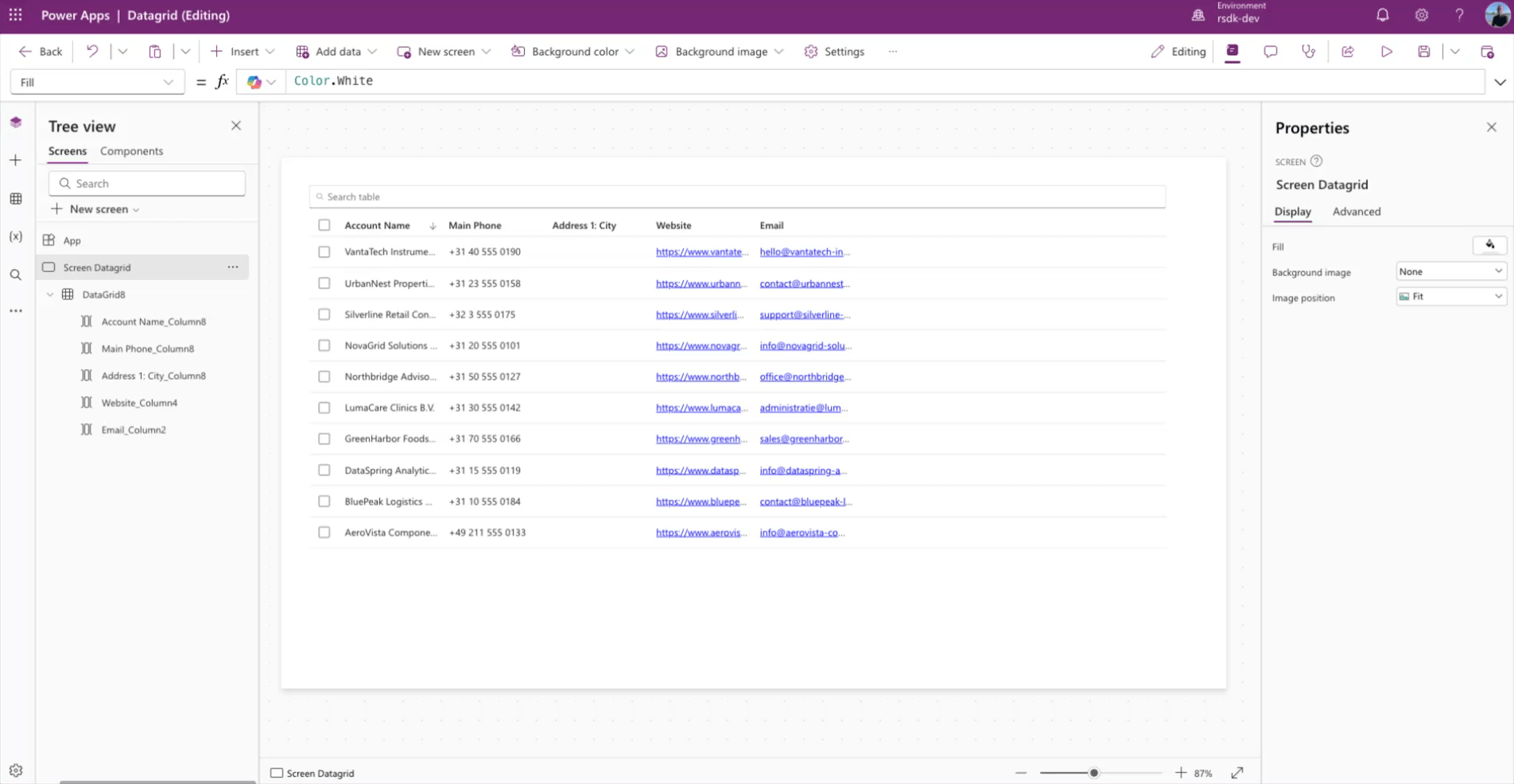Switch to the Advanced properties tab
The height and width of the screenshot is (784, 1514).
coord(1357,212)
